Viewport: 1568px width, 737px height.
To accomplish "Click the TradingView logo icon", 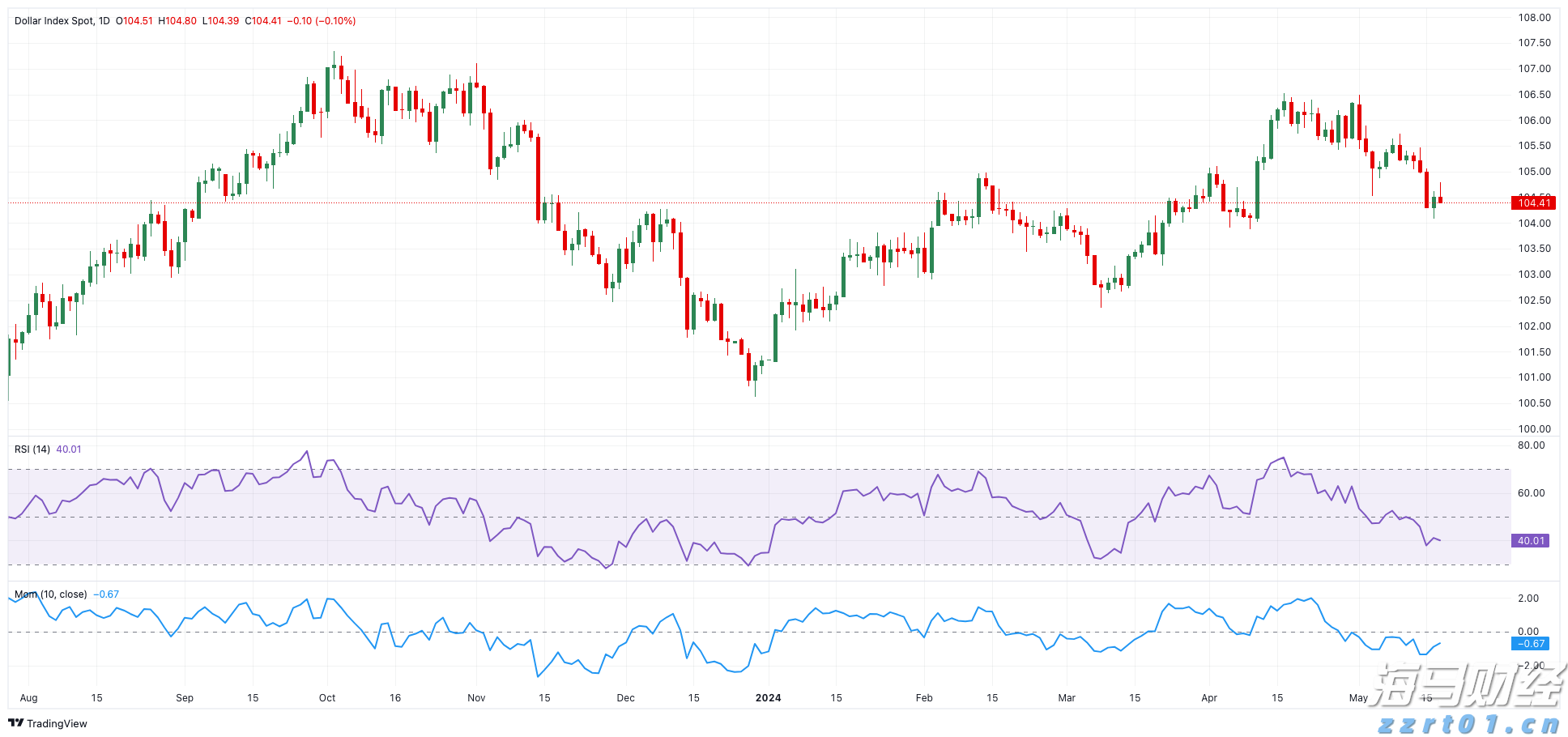I will coord(16,723).
